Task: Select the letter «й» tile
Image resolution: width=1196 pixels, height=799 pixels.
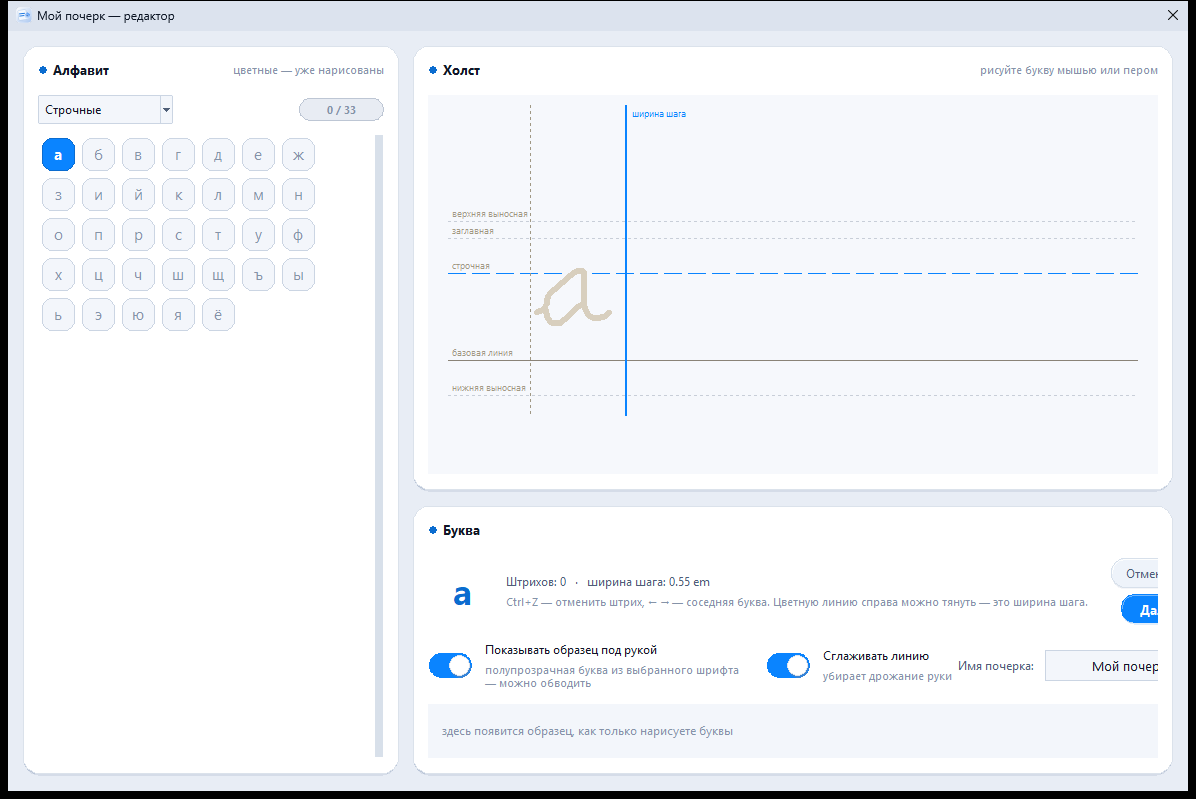Action: 138,195
